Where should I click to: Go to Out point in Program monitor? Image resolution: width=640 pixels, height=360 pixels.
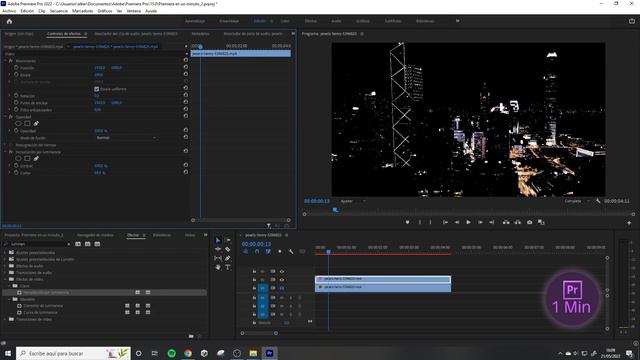click(492, 222)
